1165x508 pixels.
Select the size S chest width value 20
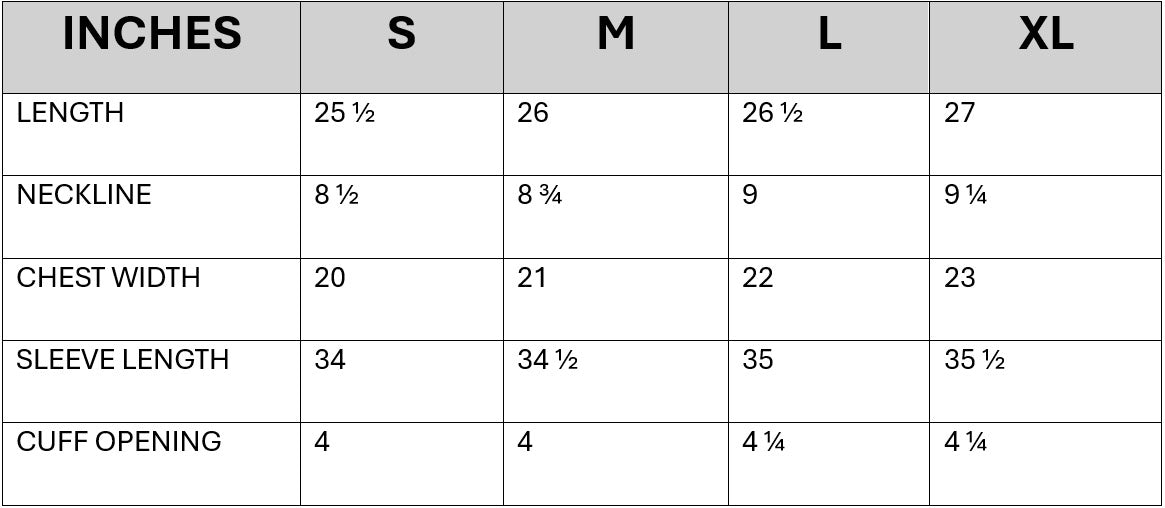click(330, 277)
